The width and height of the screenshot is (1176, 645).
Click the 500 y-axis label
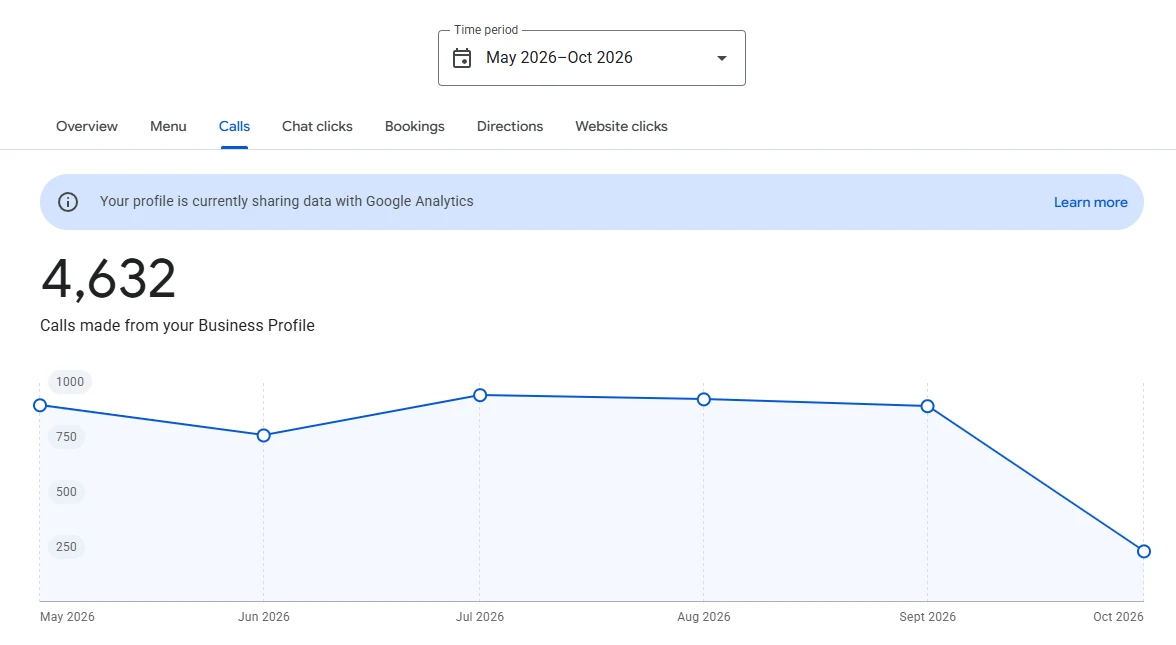pos(66,492)
